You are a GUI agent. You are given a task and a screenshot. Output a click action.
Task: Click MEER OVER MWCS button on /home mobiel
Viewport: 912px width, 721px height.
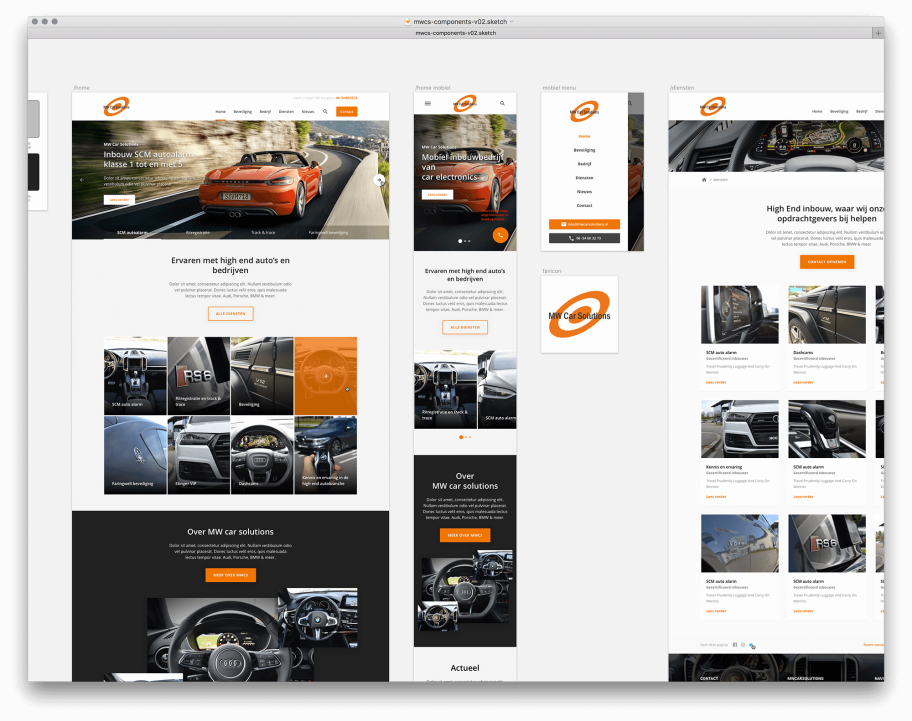pyautogui.click(x=465, y=535)
